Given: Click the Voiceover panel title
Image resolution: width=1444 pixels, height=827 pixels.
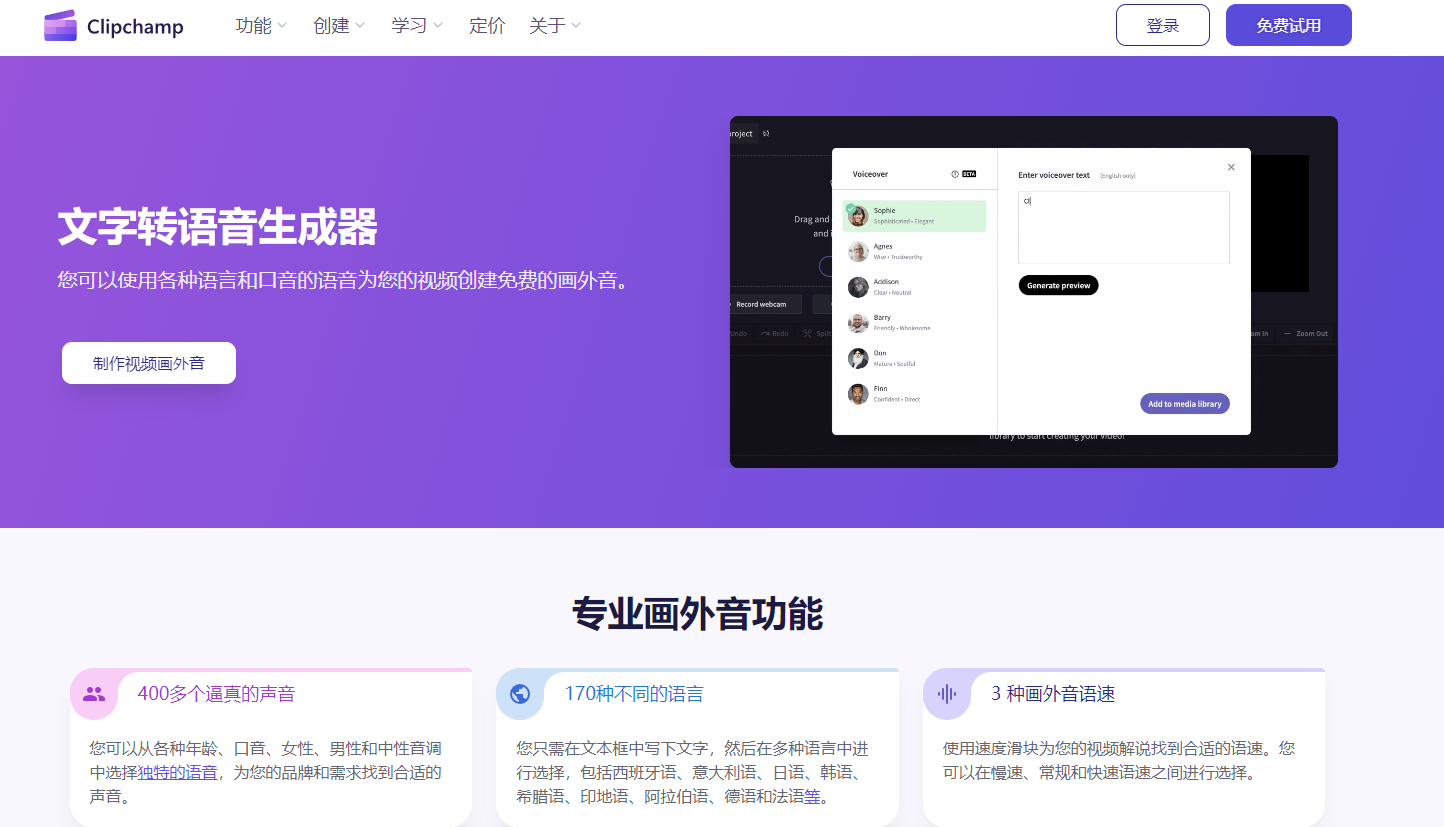Looking at the screenshot, I should 870,174.
